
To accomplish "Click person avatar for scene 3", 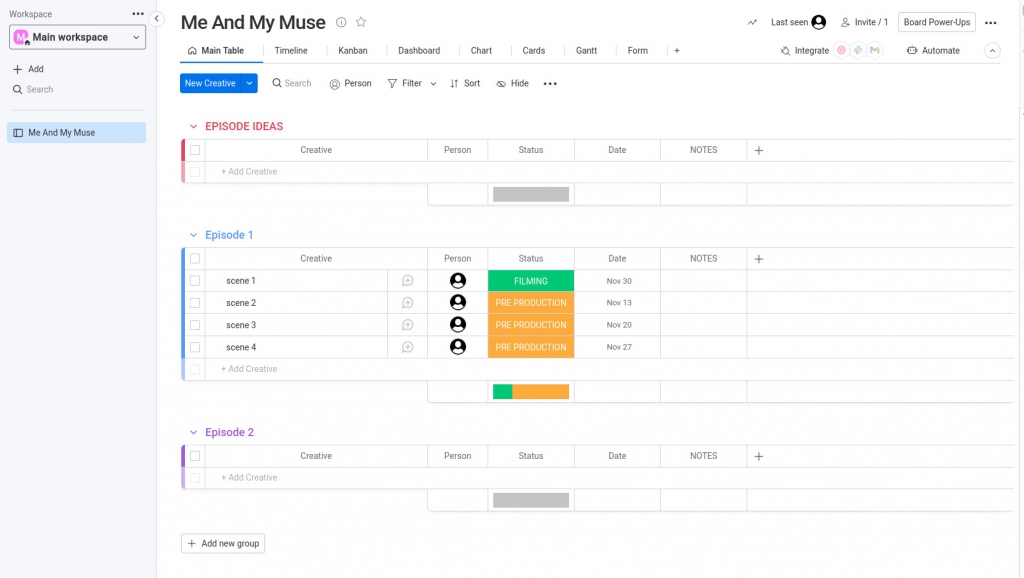I will pyautogui.click(x=458, y=325).
